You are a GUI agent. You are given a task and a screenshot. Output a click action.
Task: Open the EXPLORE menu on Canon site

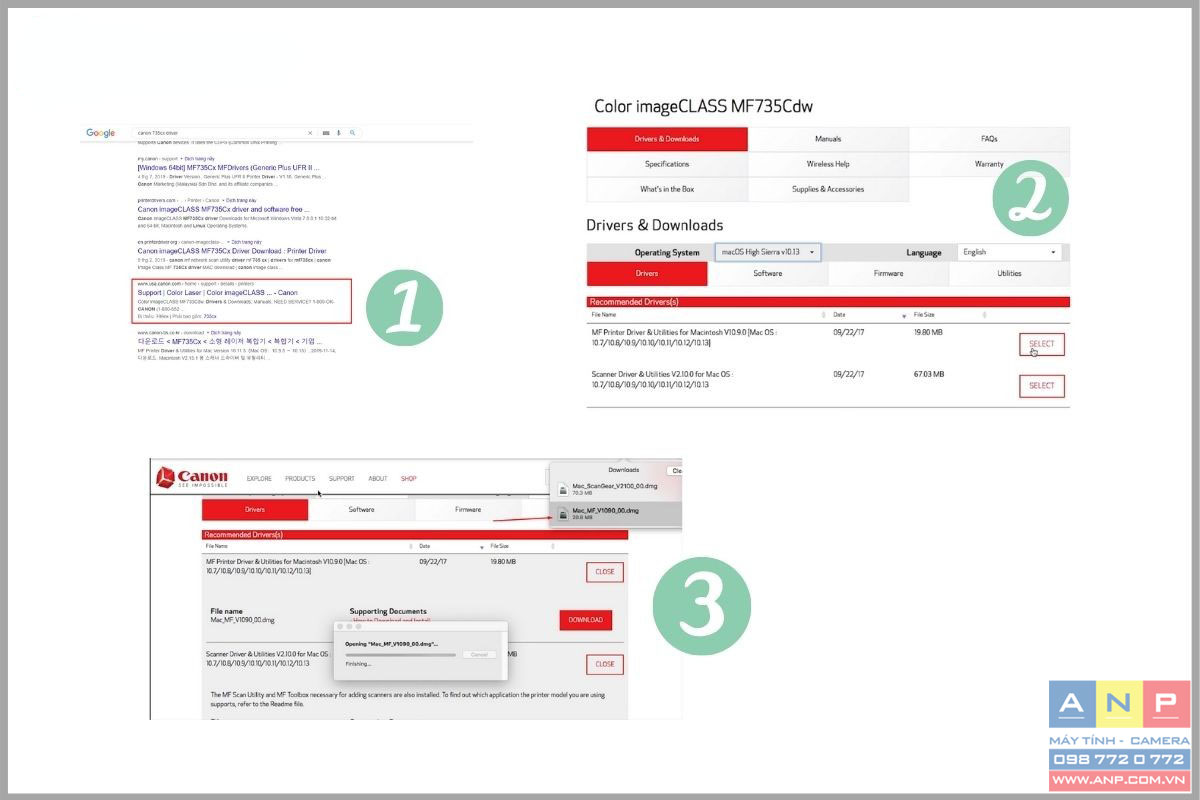[259, 479]
